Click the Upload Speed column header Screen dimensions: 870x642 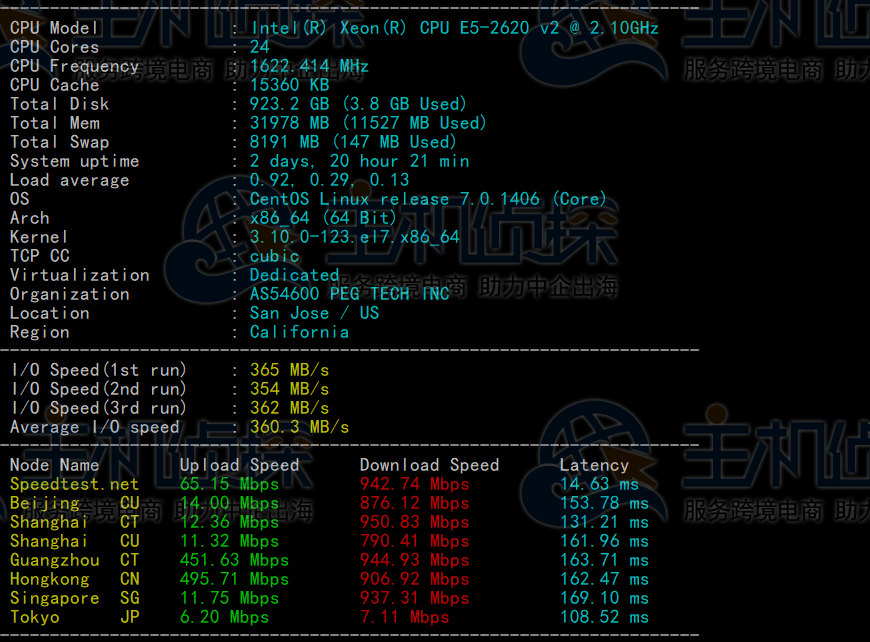(239, 465)
